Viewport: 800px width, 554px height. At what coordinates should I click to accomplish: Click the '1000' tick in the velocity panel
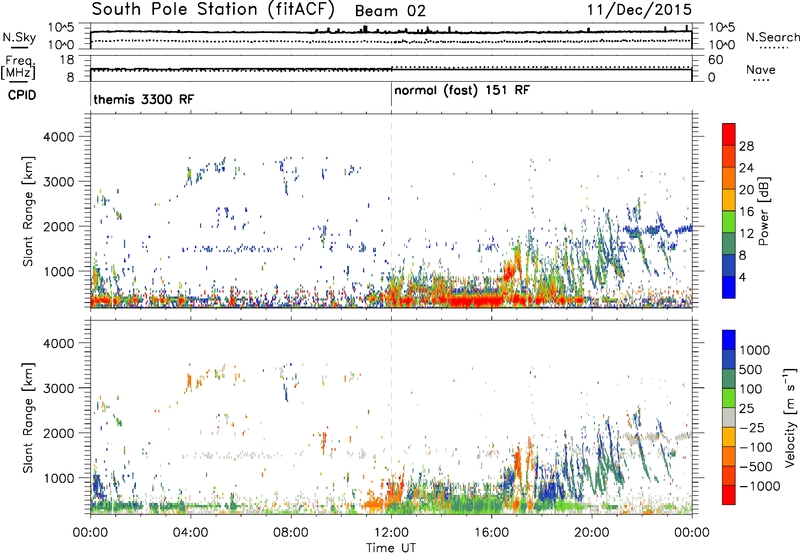58,478
